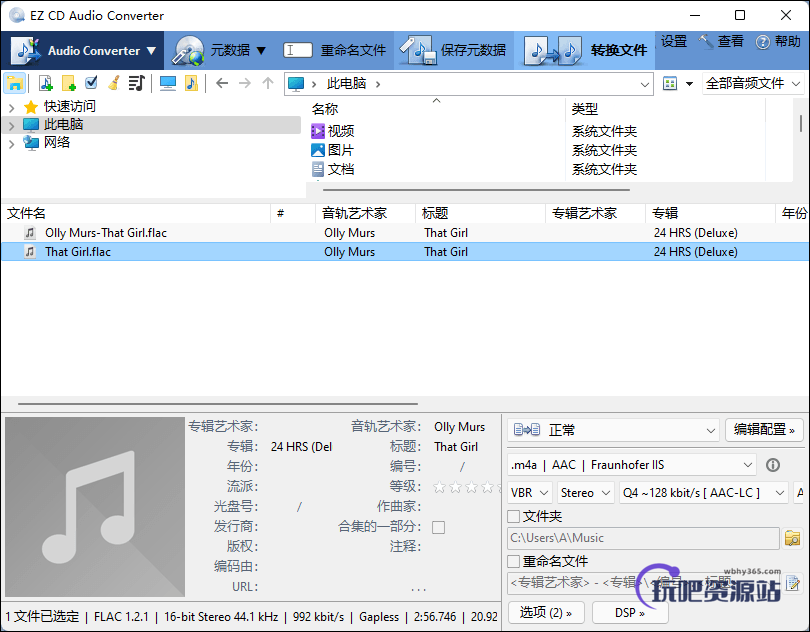Screen dimensions: 810x632
Task: Go up one folder level
Action: pyautogui.click(x=268, y=83)
